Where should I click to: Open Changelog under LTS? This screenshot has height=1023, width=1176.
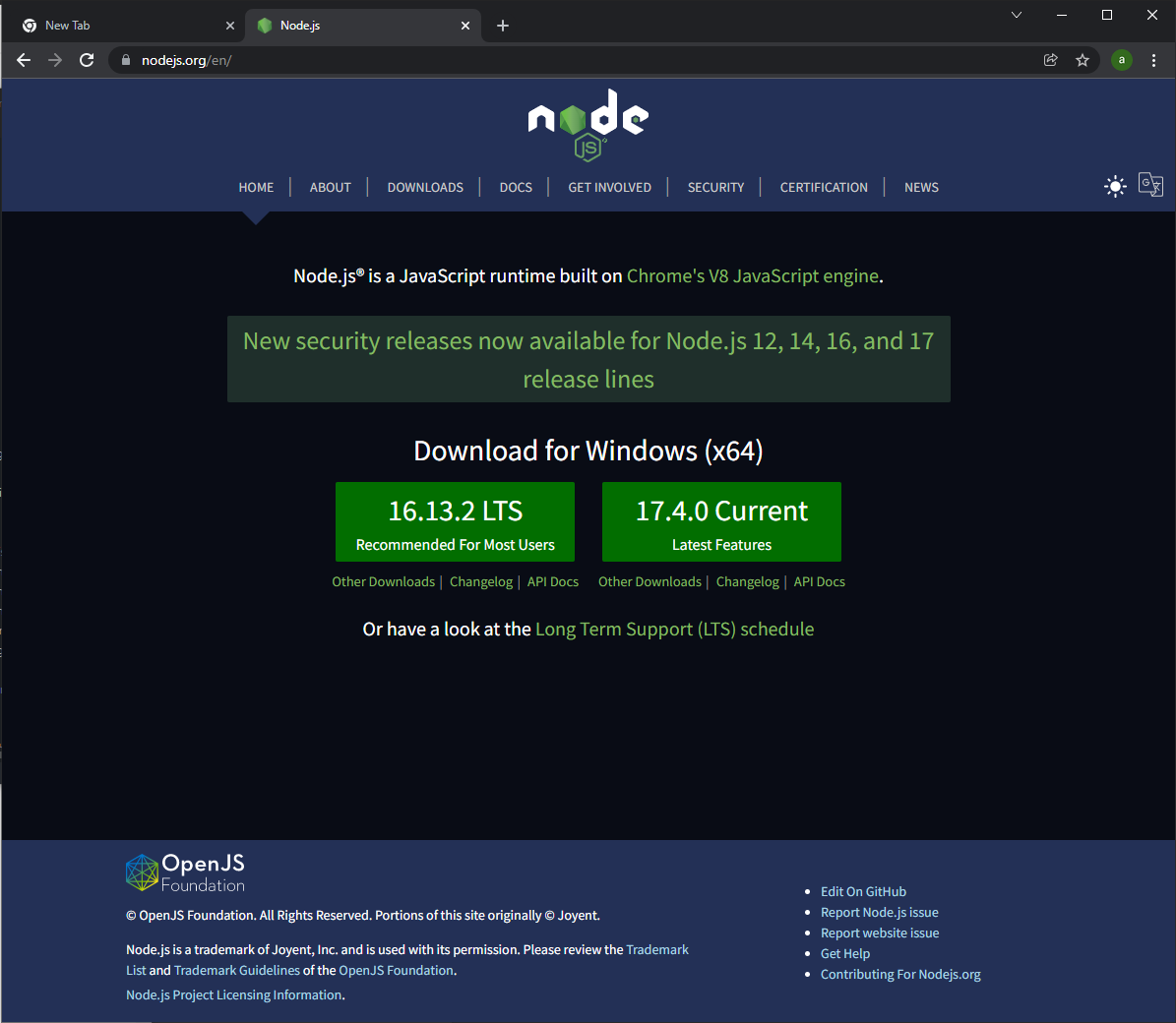pos(481,581)
